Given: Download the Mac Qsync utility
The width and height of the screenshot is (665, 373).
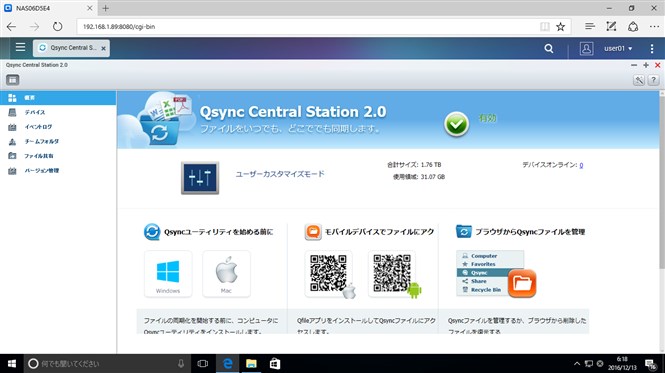Looking at the screenshot, I should 226,274.
